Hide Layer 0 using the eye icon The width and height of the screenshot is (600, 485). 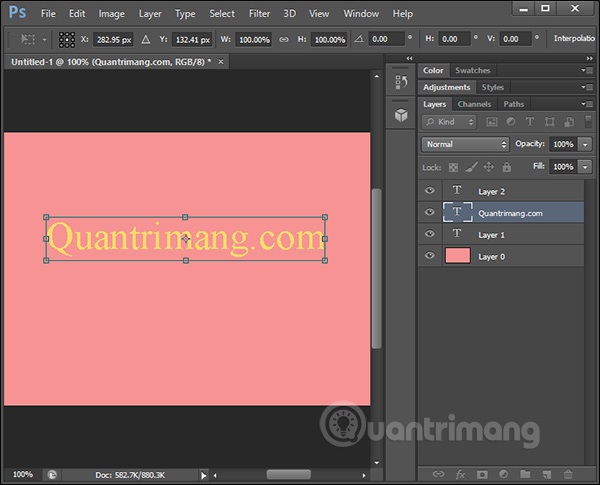(430, 256)
